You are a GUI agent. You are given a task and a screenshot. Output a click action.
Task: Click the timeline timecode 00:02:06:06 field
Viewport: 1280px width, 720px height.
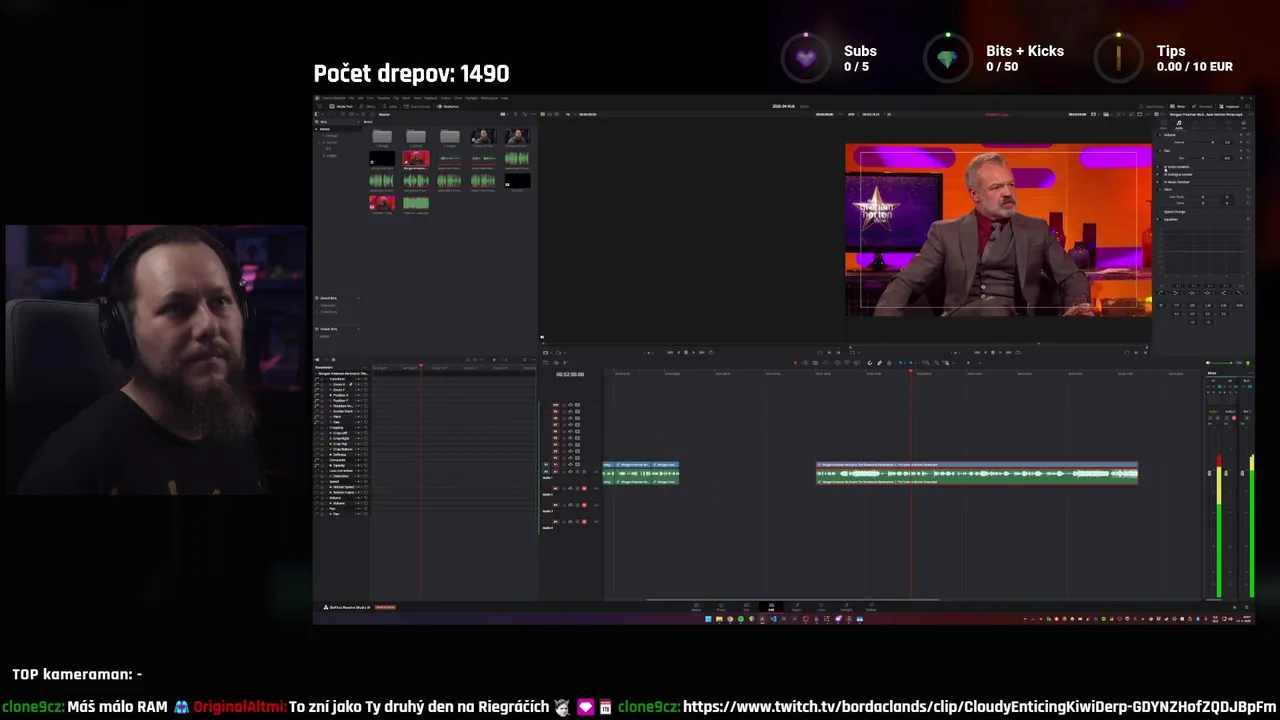(570, 374)
